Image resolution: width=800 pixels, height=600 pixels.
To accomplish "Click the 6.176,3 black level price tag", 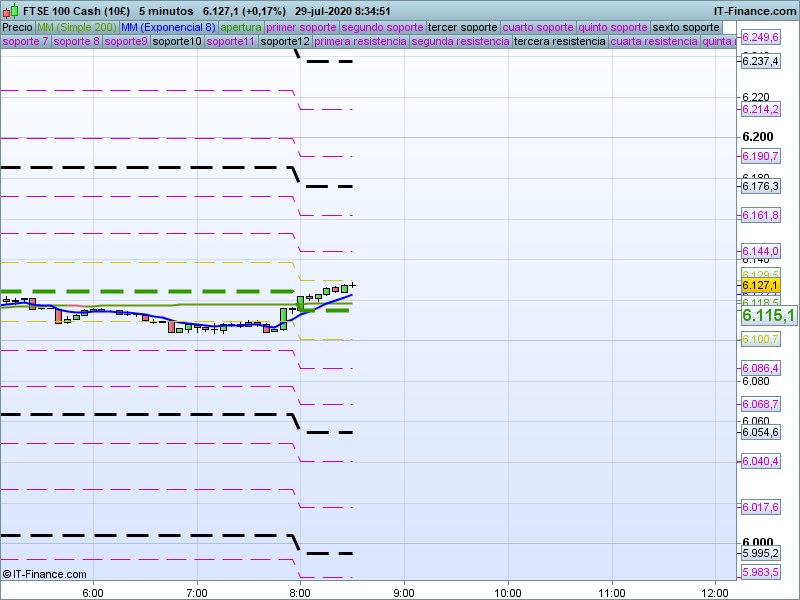I will click(760, 186).
